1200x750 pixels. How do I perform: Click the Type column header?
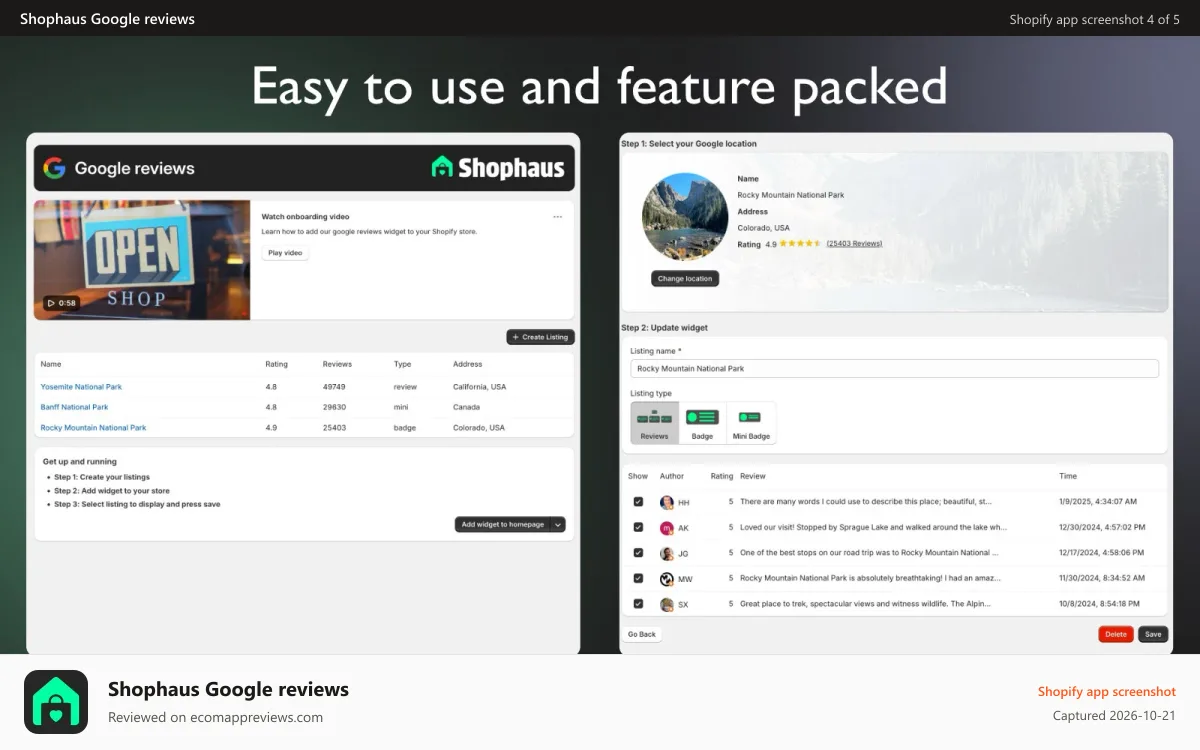tap(402, 364)
